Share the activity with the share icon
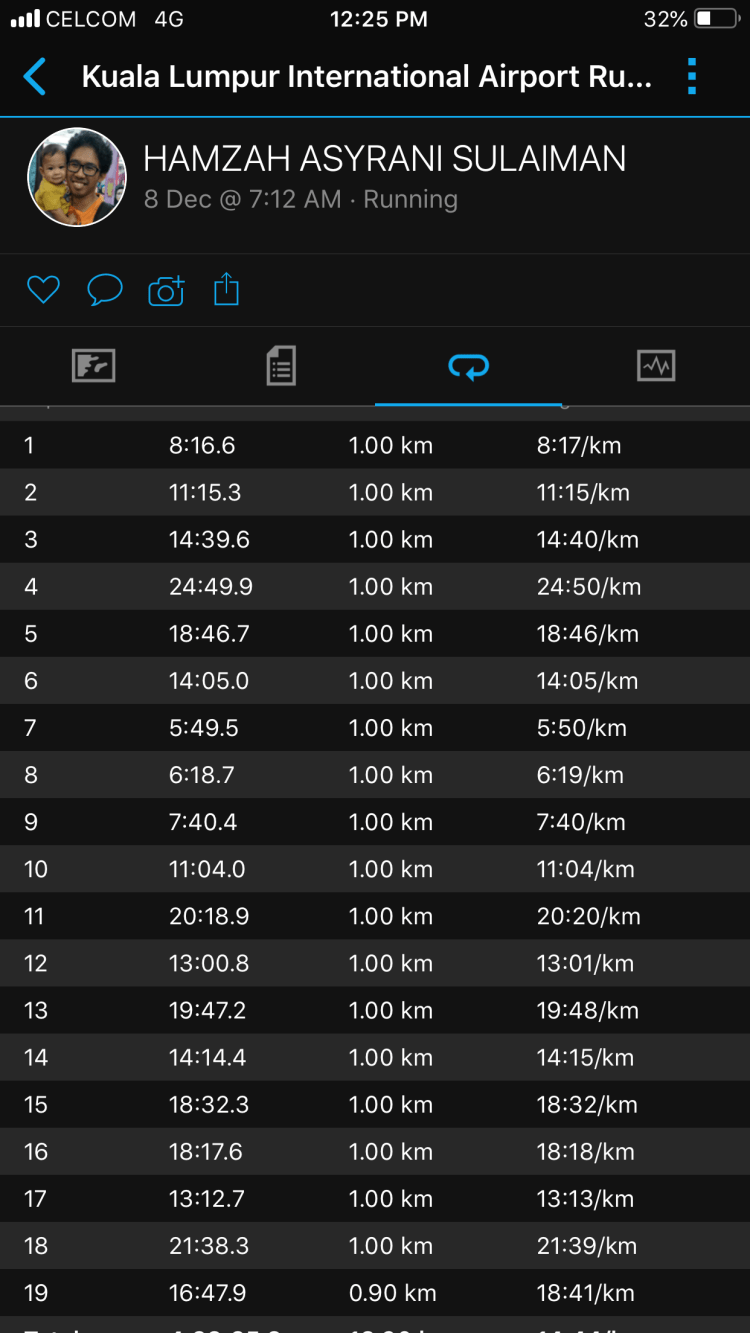This screenshot has width=750, height=1333. (227, 290)
